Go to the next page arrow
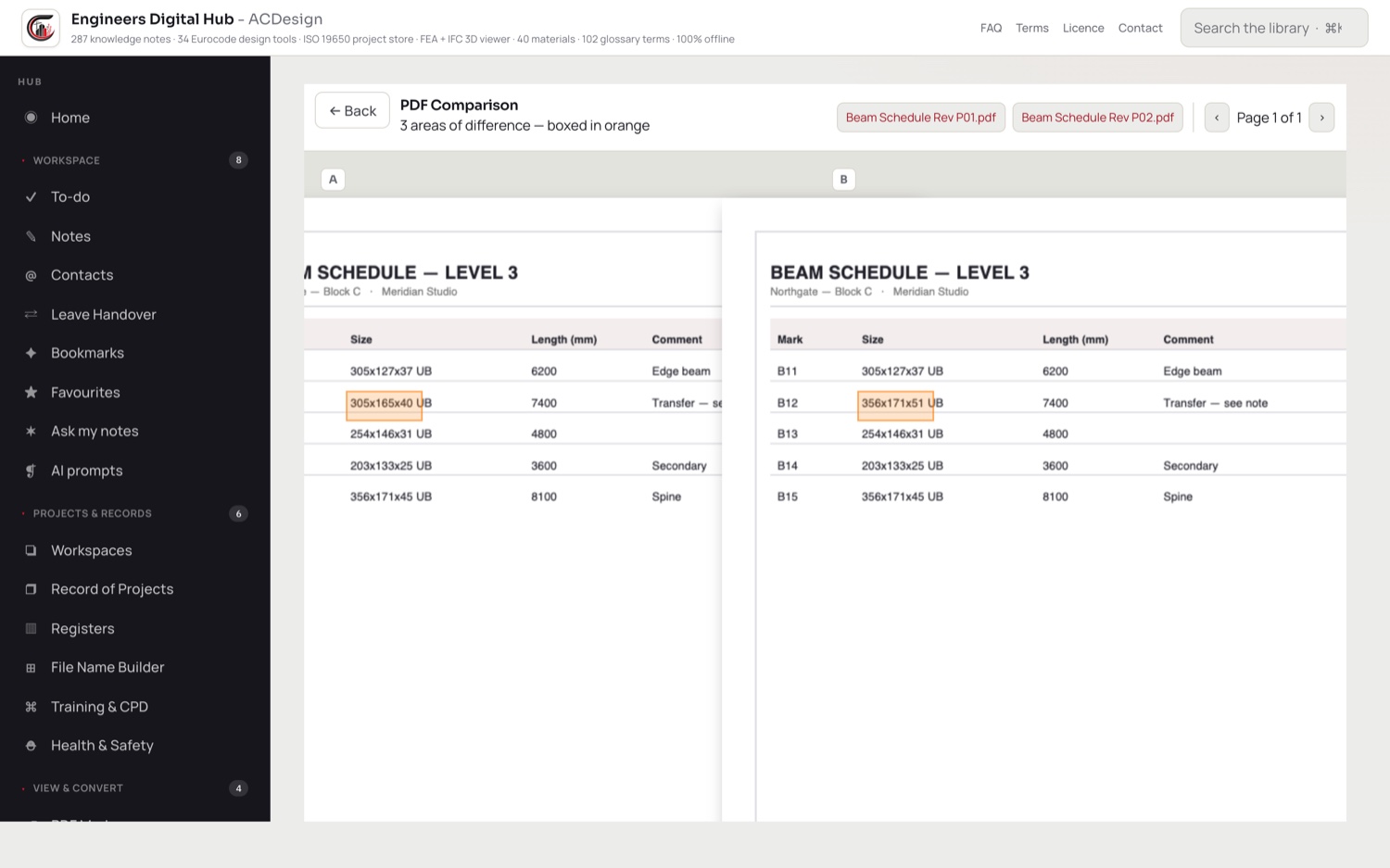 1321,118
